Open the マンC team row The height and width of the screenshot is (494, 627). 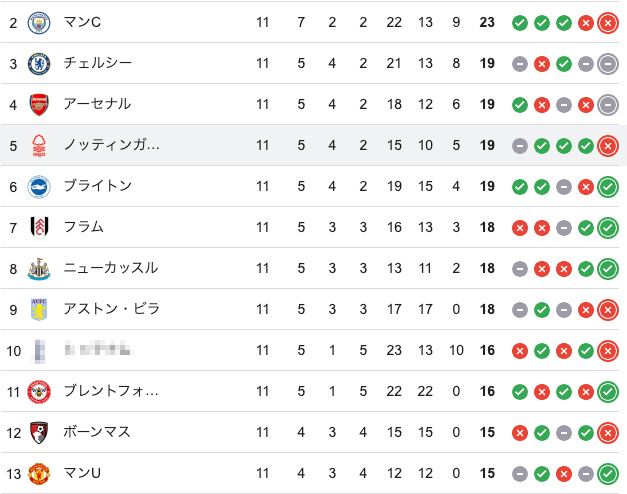pos(314,22)
